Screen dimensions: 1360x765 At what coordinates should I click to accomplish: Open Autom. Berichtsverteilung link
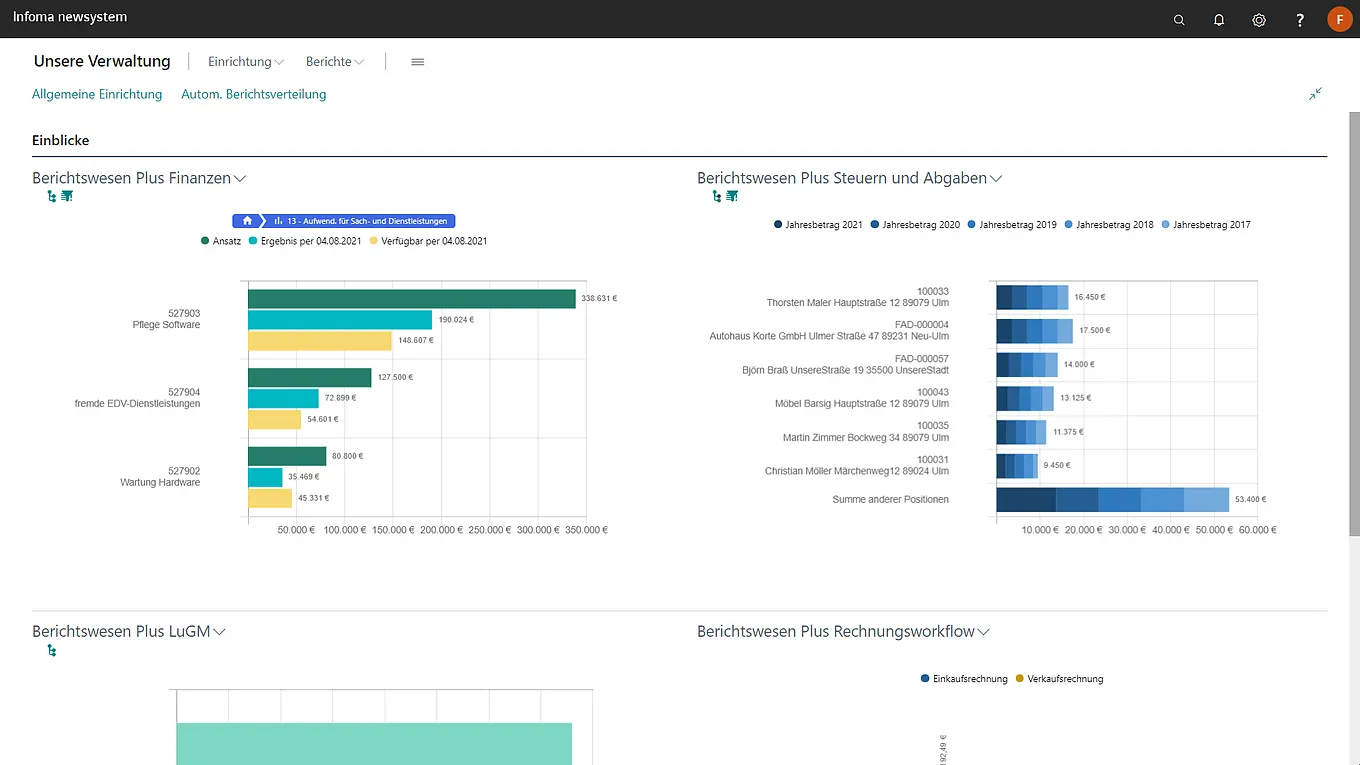(x=253, y=94)
